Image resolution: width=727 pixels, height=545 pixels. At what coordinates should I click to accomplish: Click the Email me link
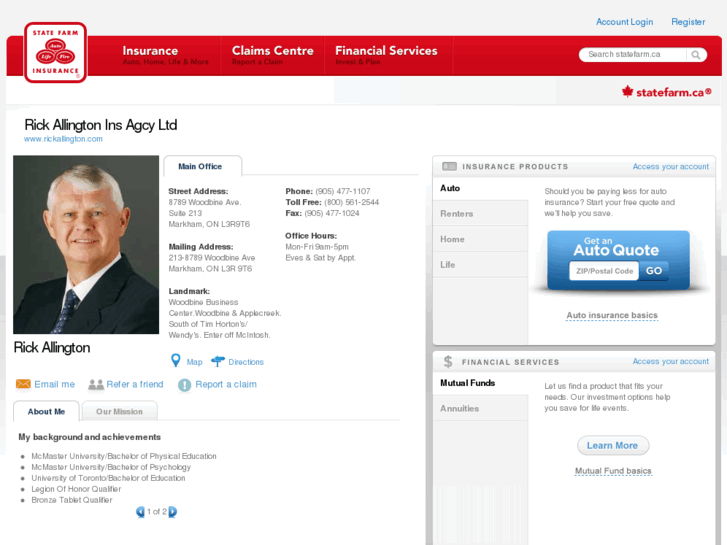click(54, 384)
